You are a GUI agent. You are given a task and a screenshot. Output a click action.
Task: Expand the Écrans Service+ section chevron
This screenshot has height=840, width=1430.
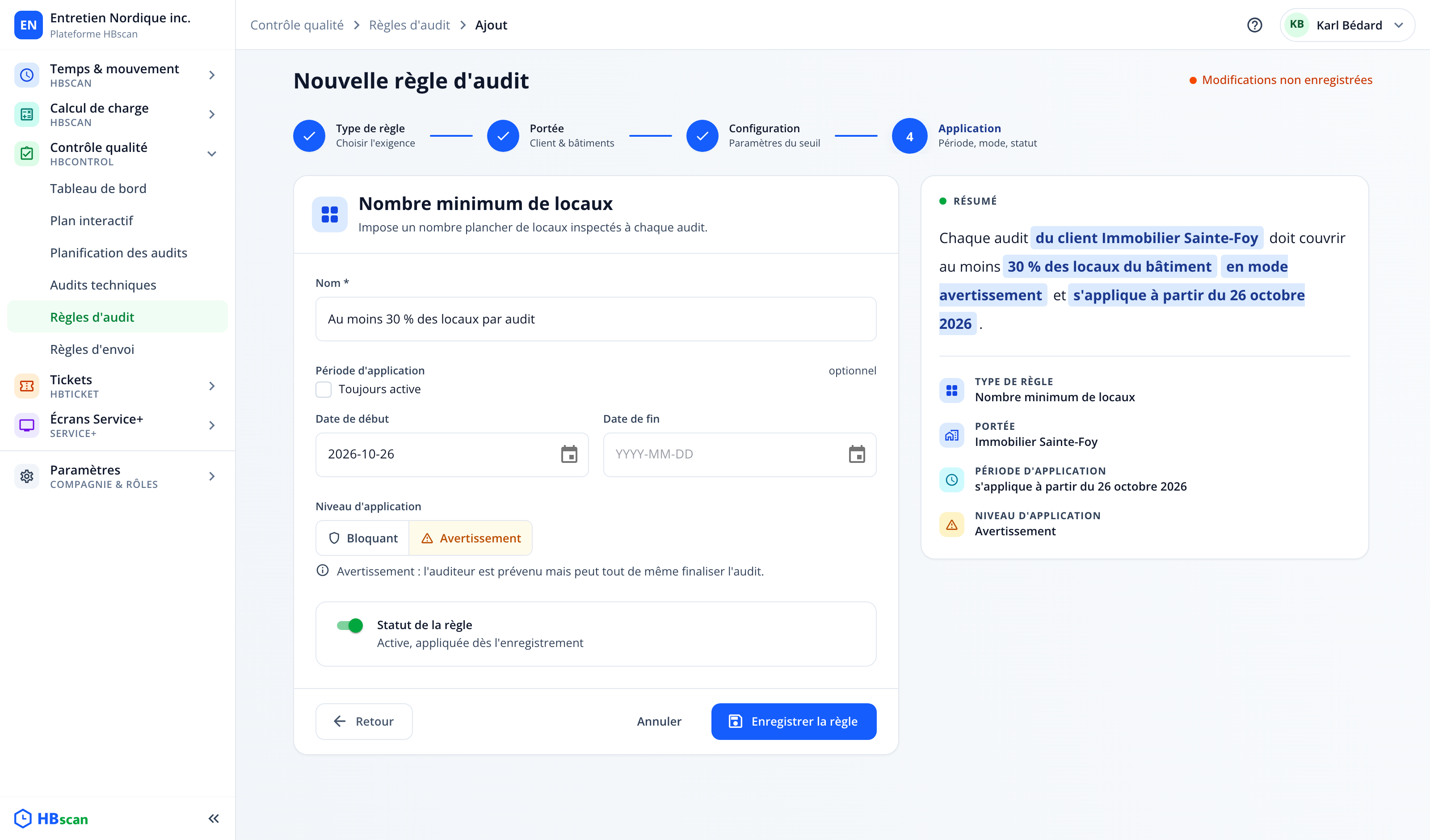click(x=212, y=425)
